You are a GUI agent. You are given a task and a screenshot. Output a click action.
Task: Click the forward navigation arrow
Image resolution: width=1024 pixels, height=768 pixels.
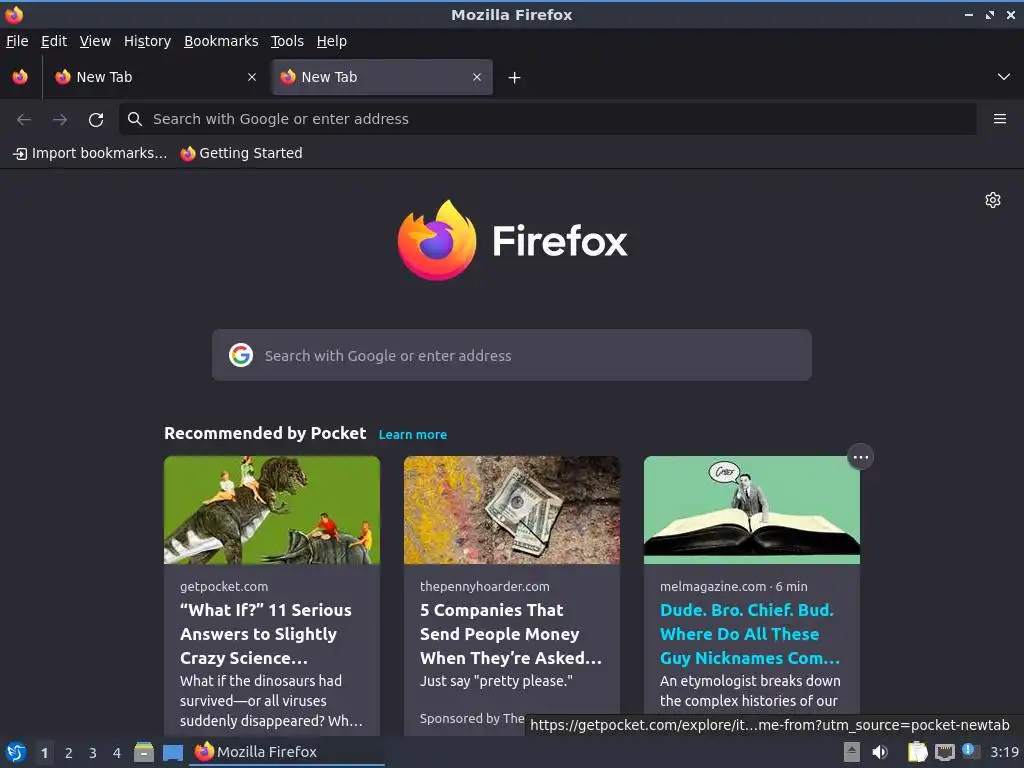(x=60, y=120)
